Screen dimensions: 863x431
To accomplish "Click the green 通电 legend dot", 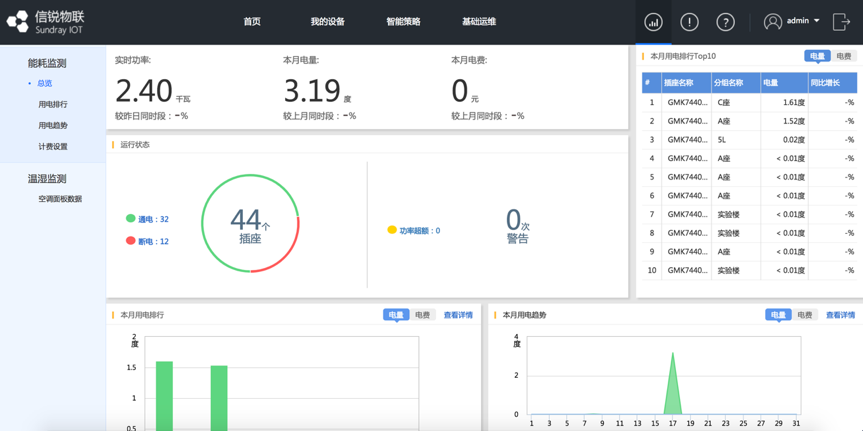I will coord(130,219).
